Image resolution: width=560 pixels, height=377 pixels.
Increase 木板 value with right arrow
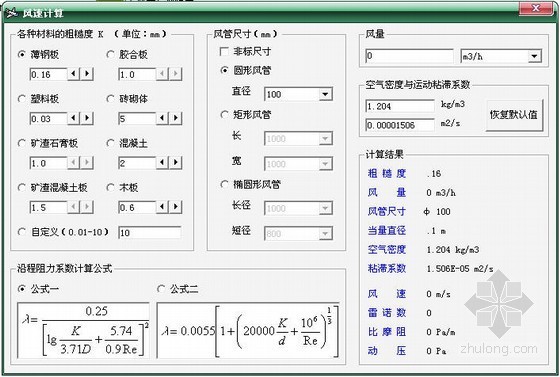tap(175, 207)
